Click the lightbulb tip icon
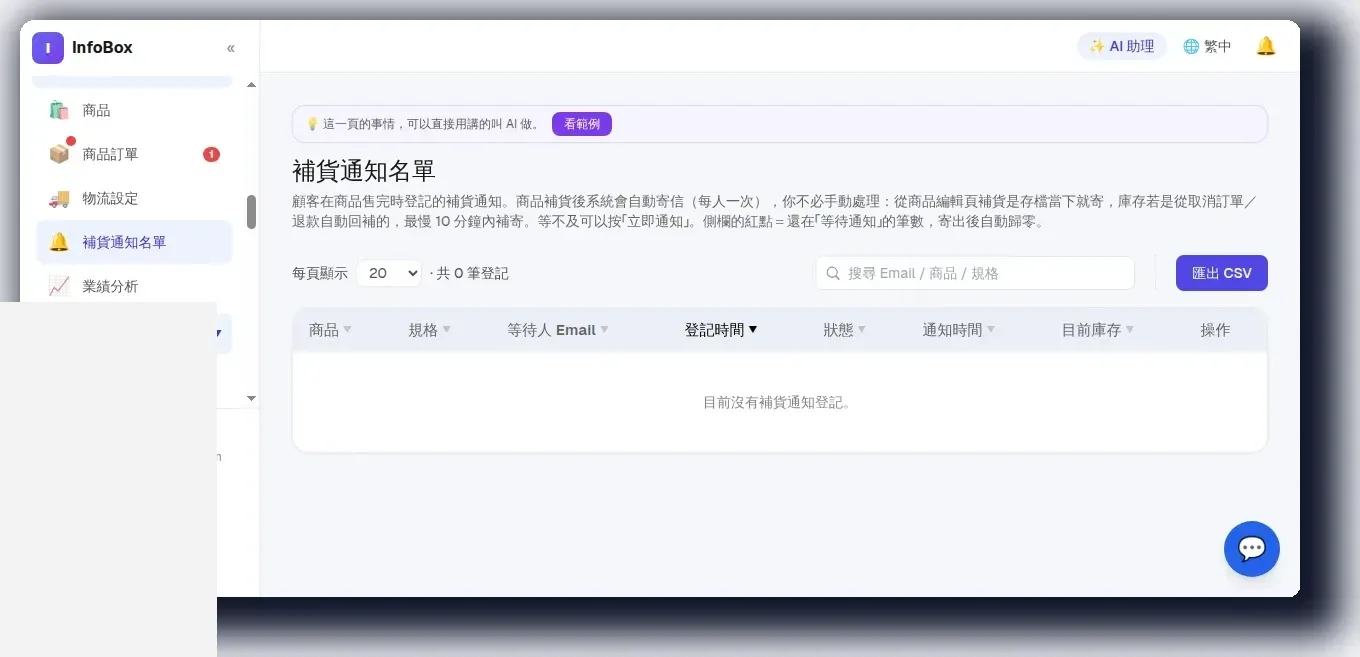This screenshot has width=1360, height=657. (312, 124)
